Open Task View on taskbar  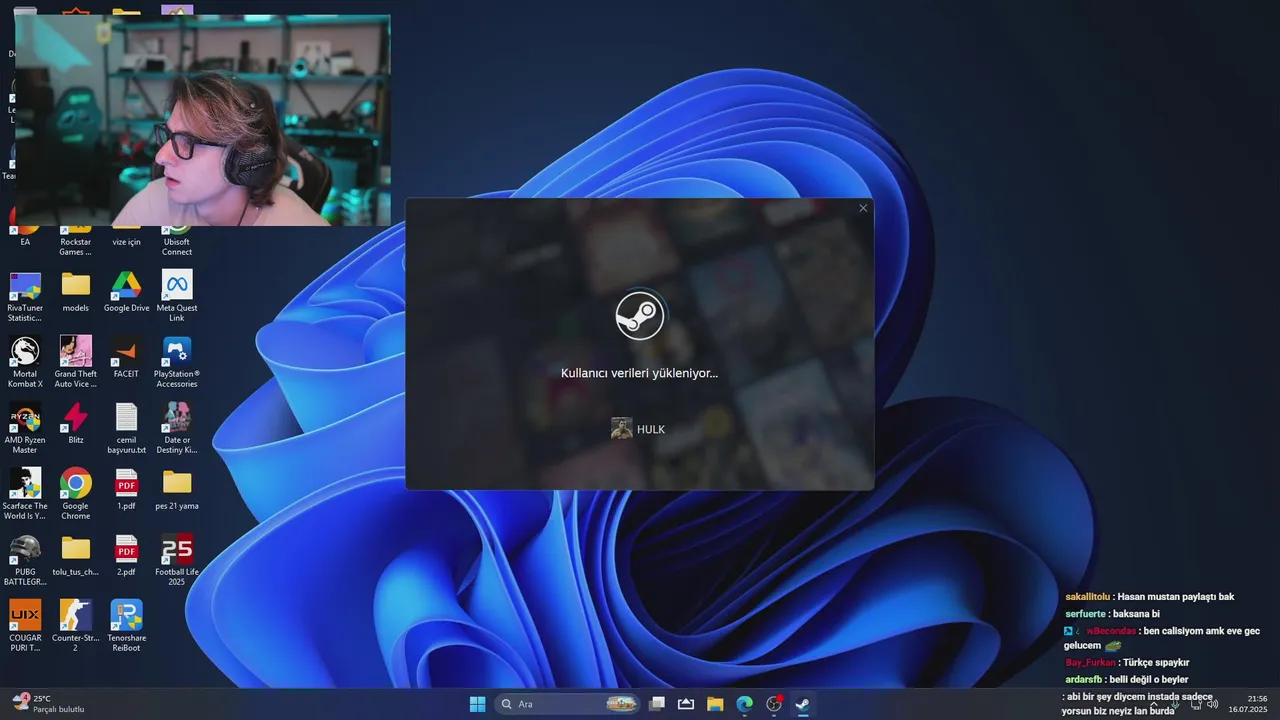[x=657, y=704]
